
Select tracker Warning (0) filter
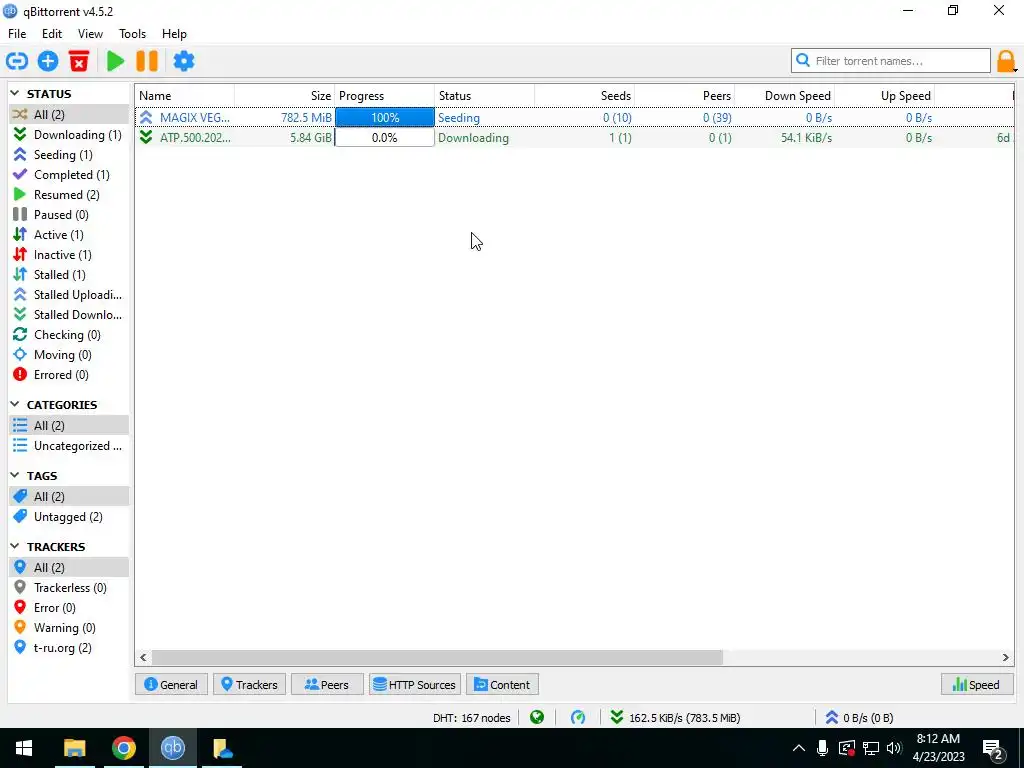(69, 628)
